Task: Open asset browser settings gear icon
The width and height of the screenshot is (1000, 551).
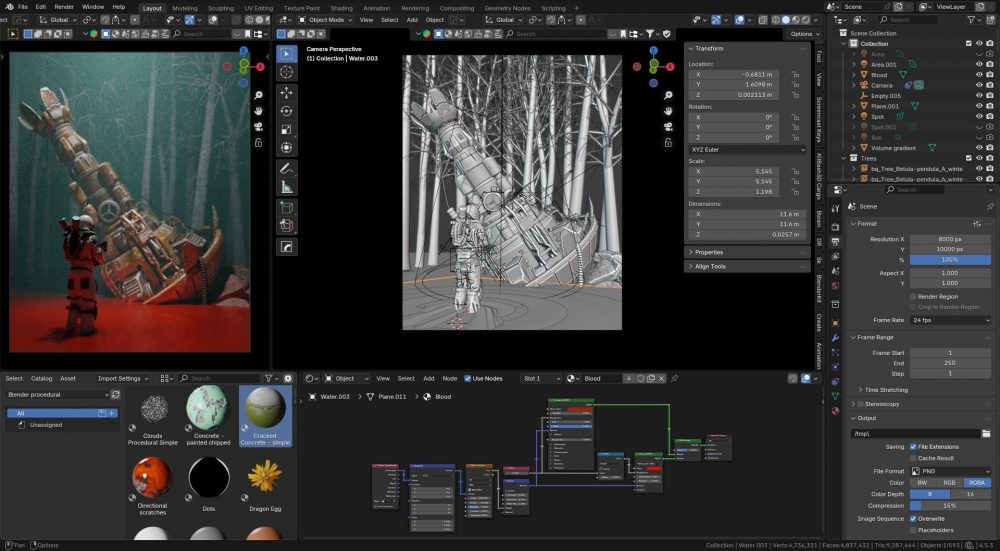Action: coord(288,379)
